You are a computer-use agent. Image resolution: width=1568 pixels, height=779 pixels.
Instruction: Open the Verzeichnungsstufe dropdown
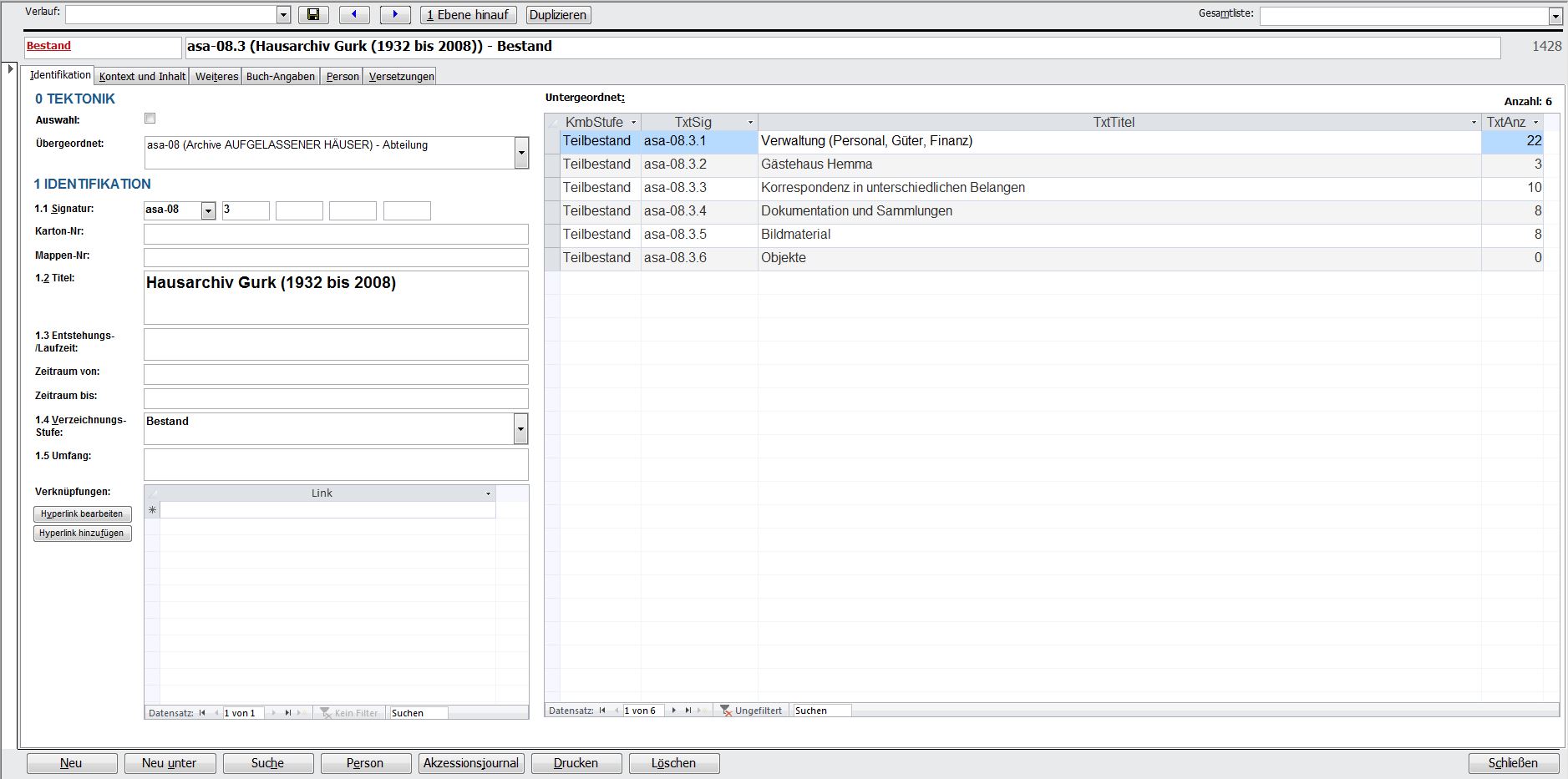[x=520, y=428]
